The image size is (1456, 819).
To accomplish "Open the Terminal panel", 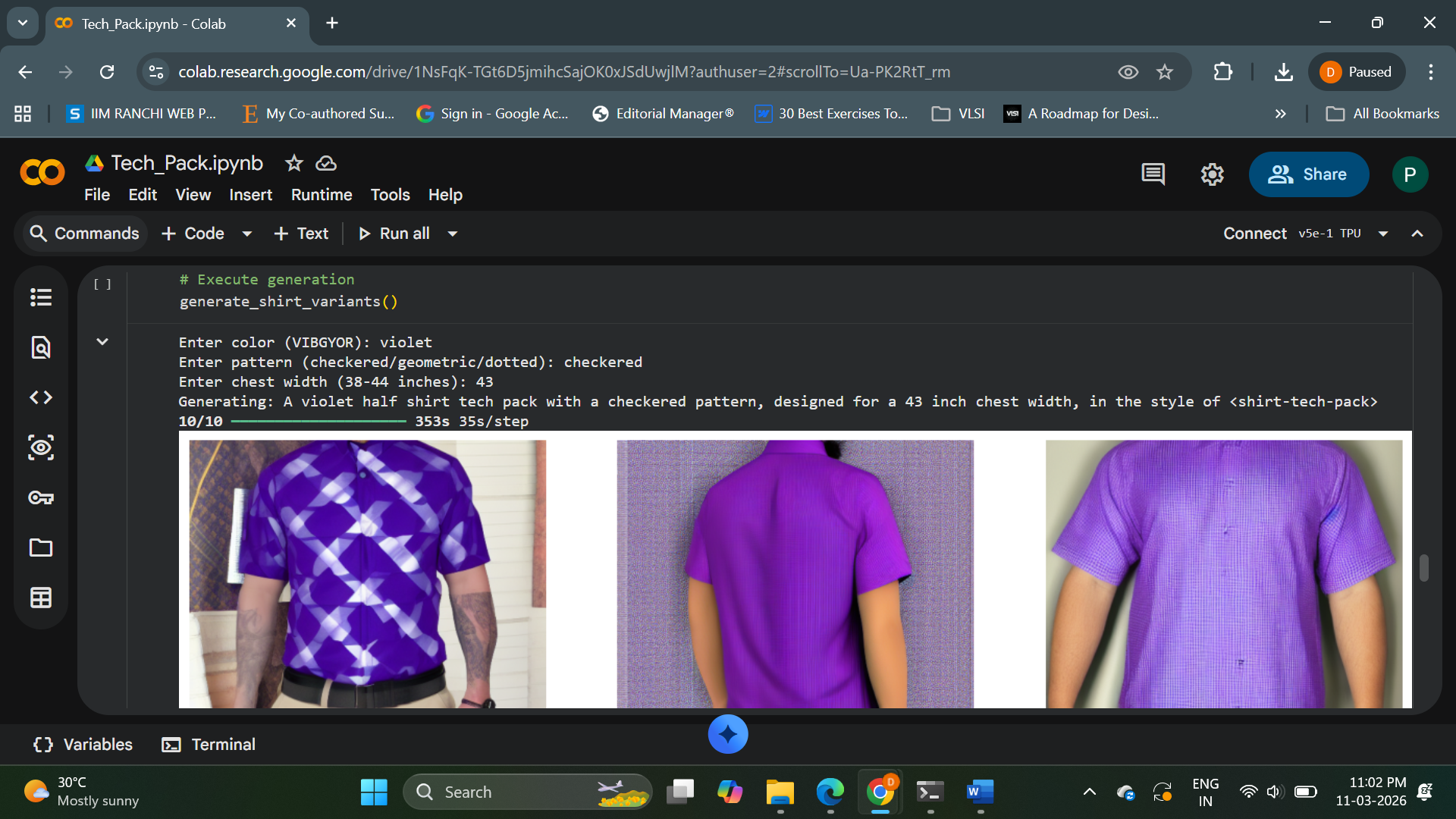I will (x=209, y=745).
